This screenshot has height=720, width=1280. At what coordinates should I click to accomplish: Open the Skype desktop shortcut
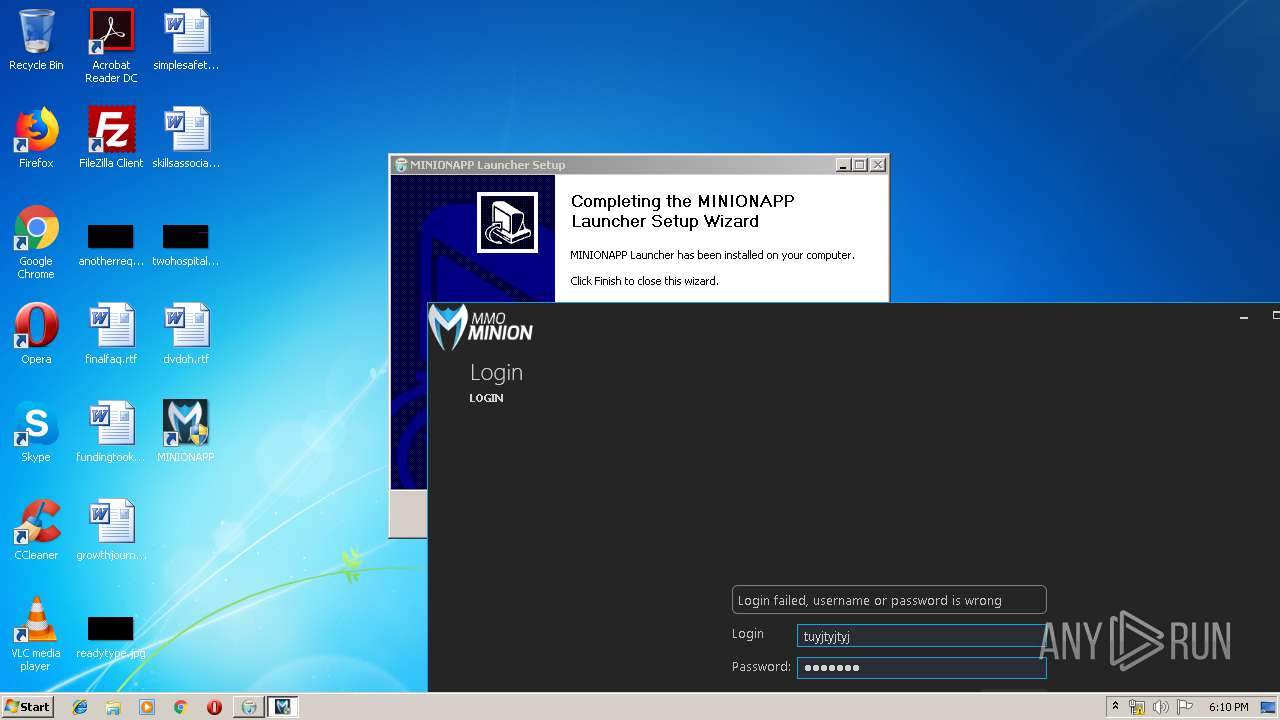36,433
